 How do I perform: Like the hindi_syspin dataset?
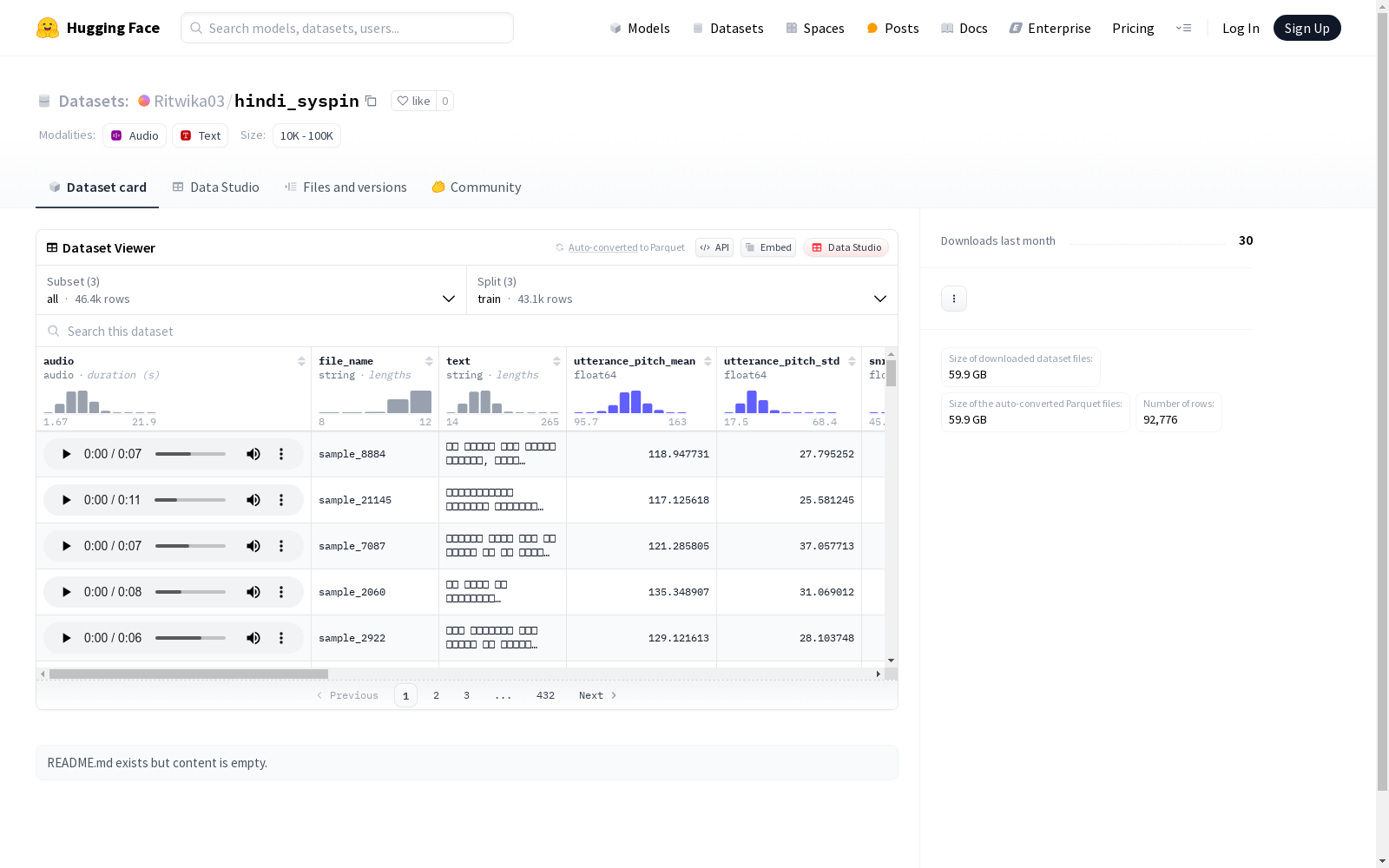(x=413, y=101)
